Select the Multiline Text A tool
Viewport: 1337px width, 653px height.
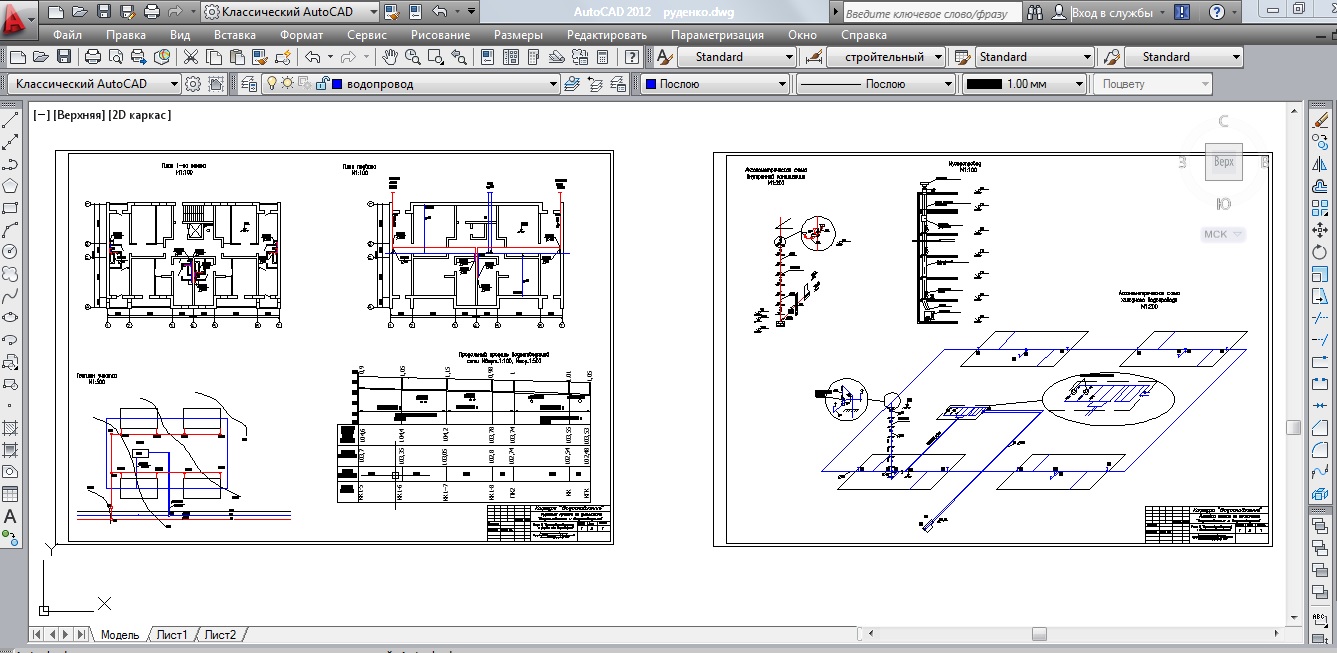10,517
